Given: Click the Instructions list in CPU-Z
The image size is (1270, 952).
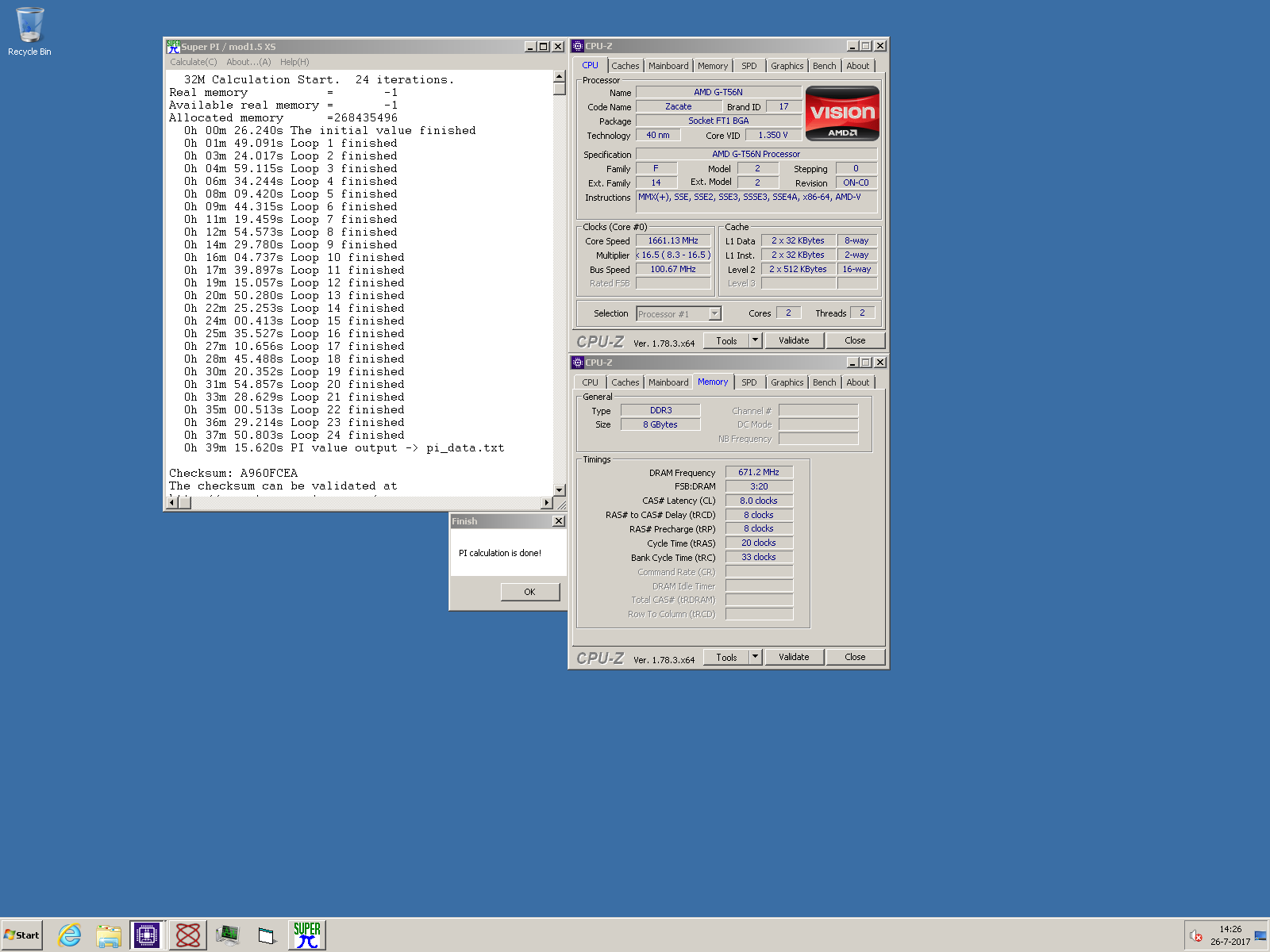Looking at the screenshot, I should coord(757,202).
